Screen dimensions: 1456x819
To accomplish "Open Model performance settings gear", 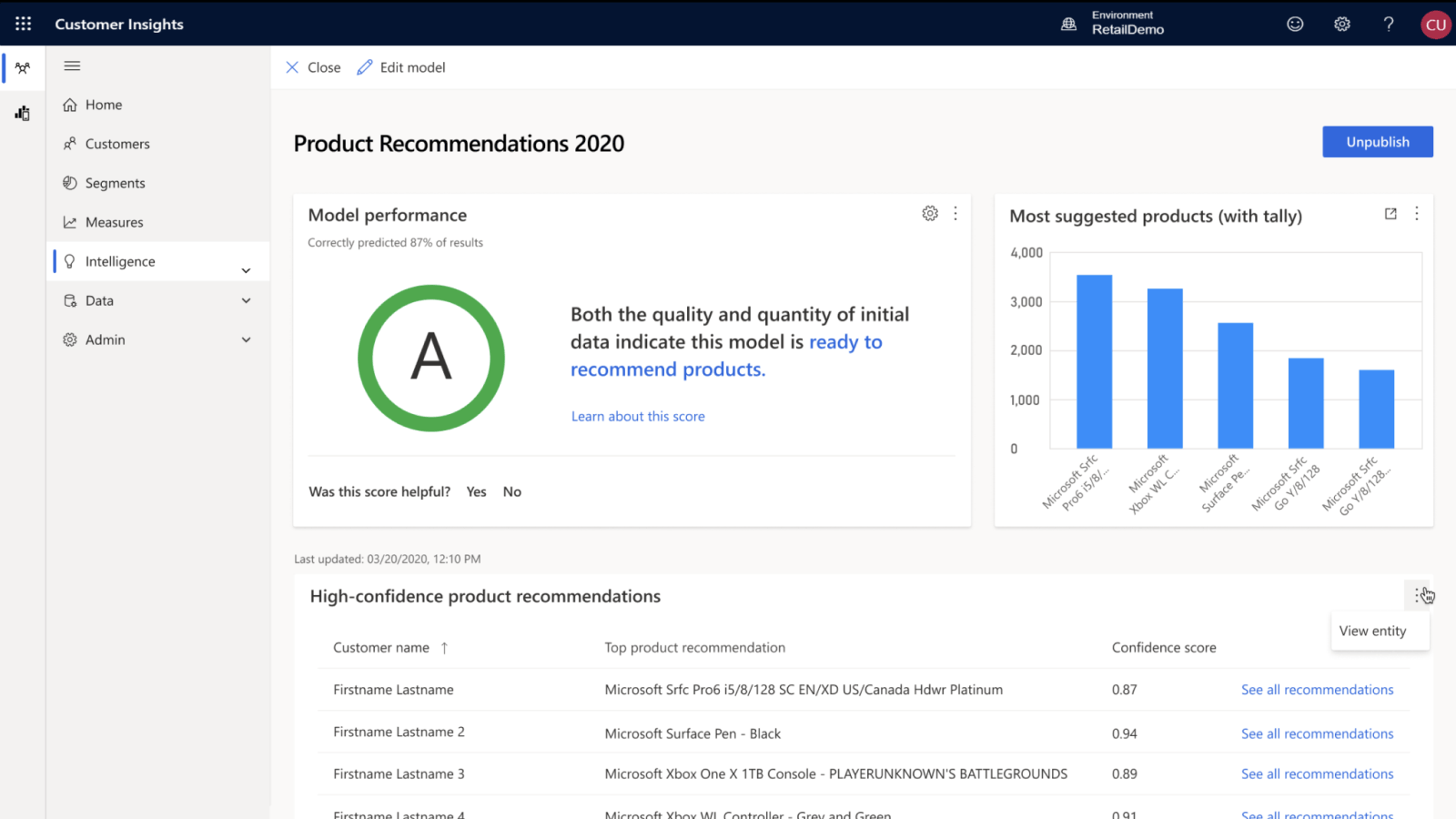I will pyautogui.click(x=930, y=213).
